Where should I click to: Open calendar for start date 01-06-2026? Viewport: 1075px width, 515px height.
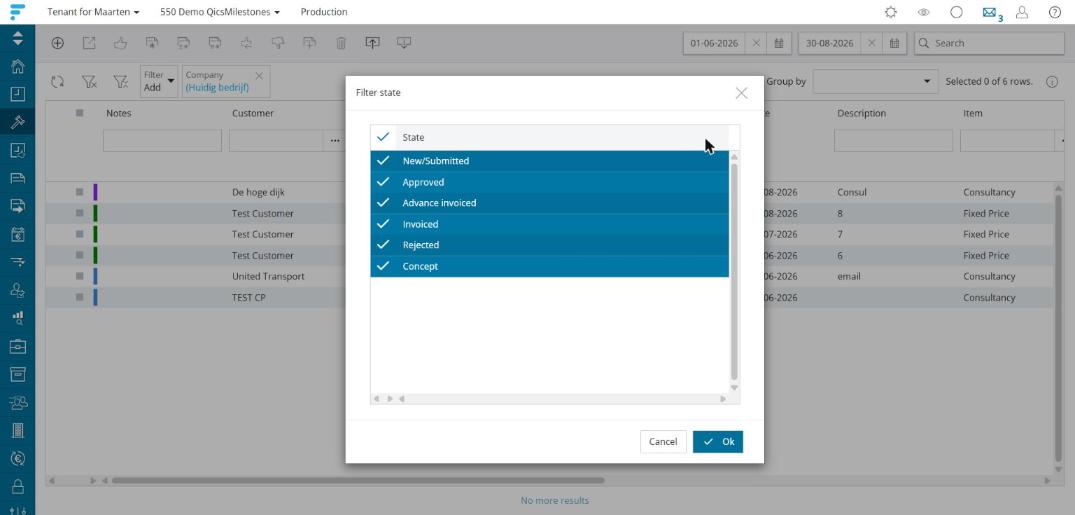point(779,43)
